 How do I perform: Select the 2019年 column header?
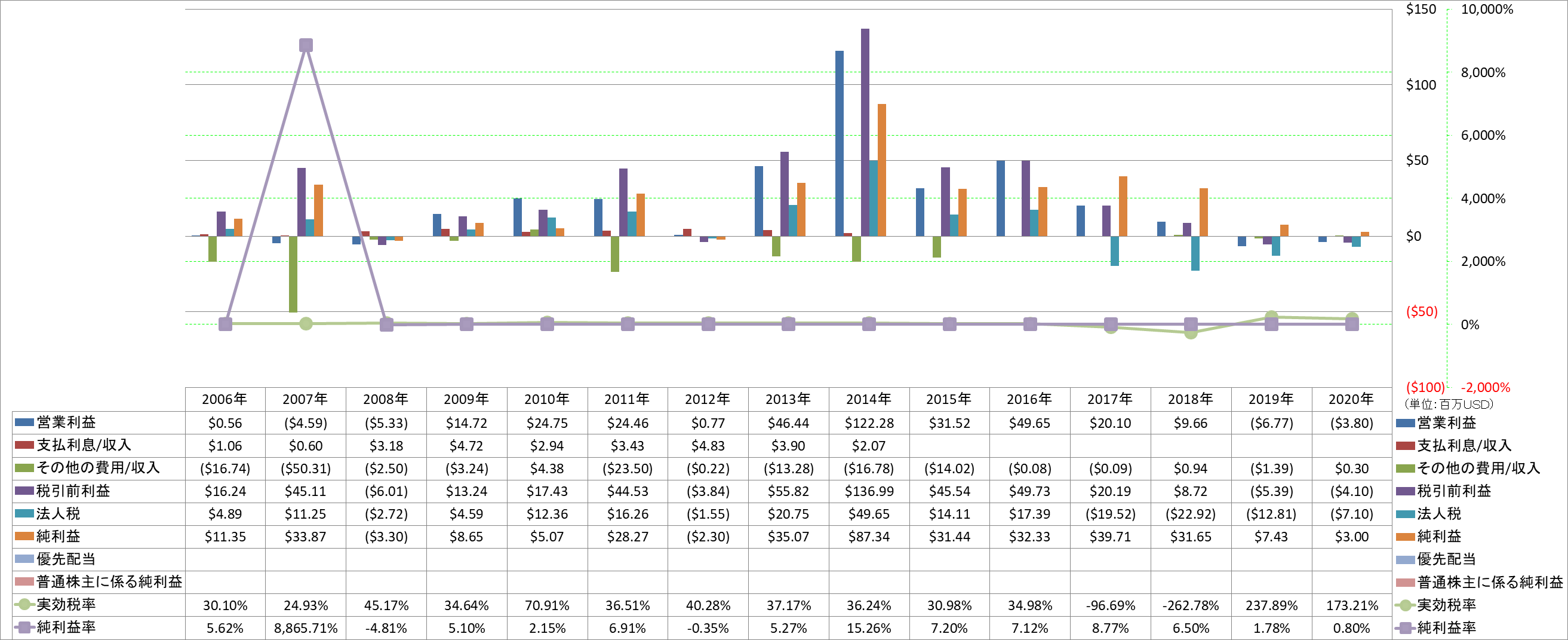pos(1272,399)
